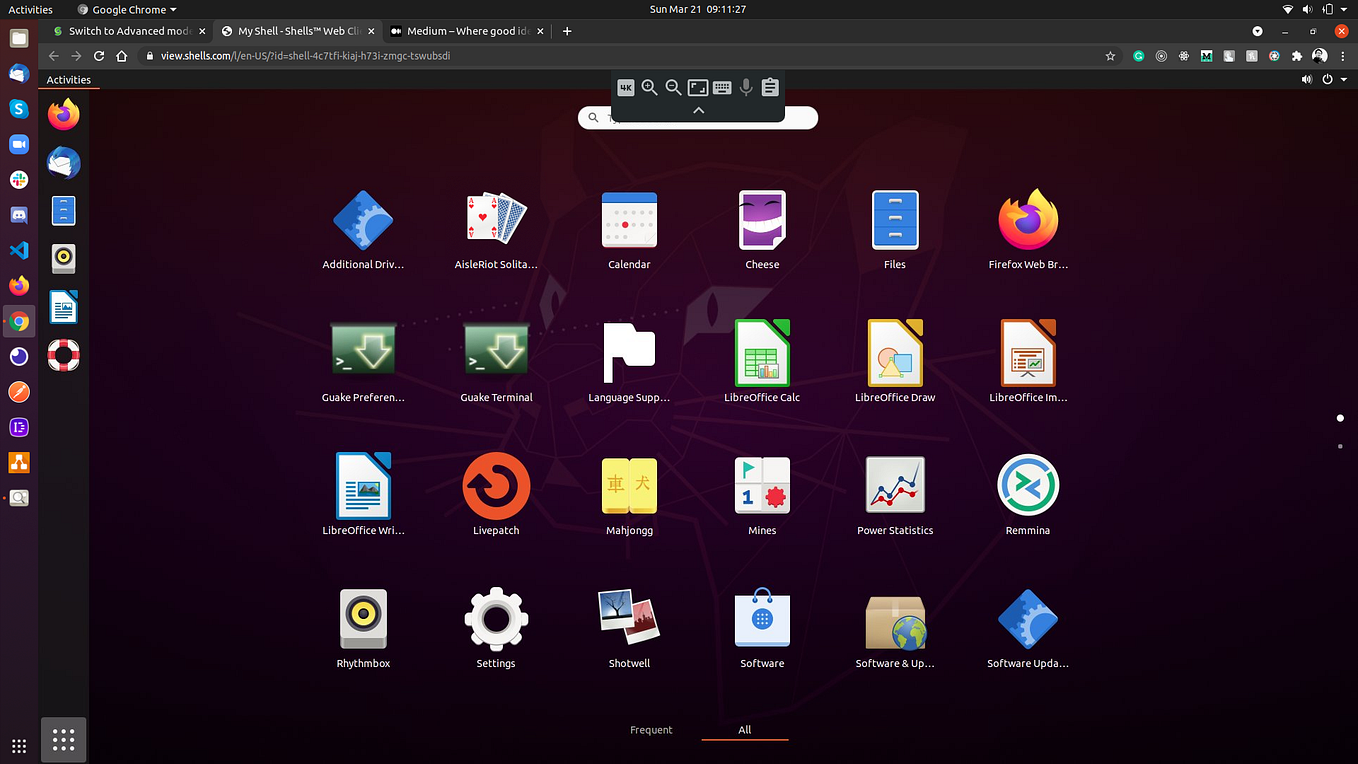Enable the microphone in the Shells toolbar
Screen dimensions: 1358x764
point(745,87)
